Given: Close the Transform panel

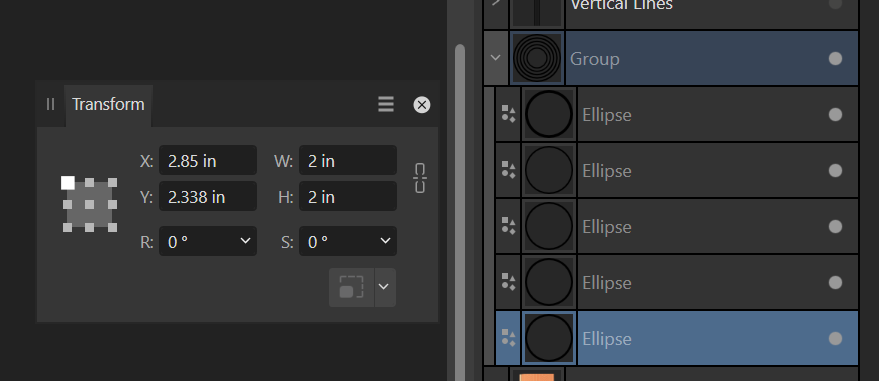Looking at the screenshot, I should tap(422, 105).
